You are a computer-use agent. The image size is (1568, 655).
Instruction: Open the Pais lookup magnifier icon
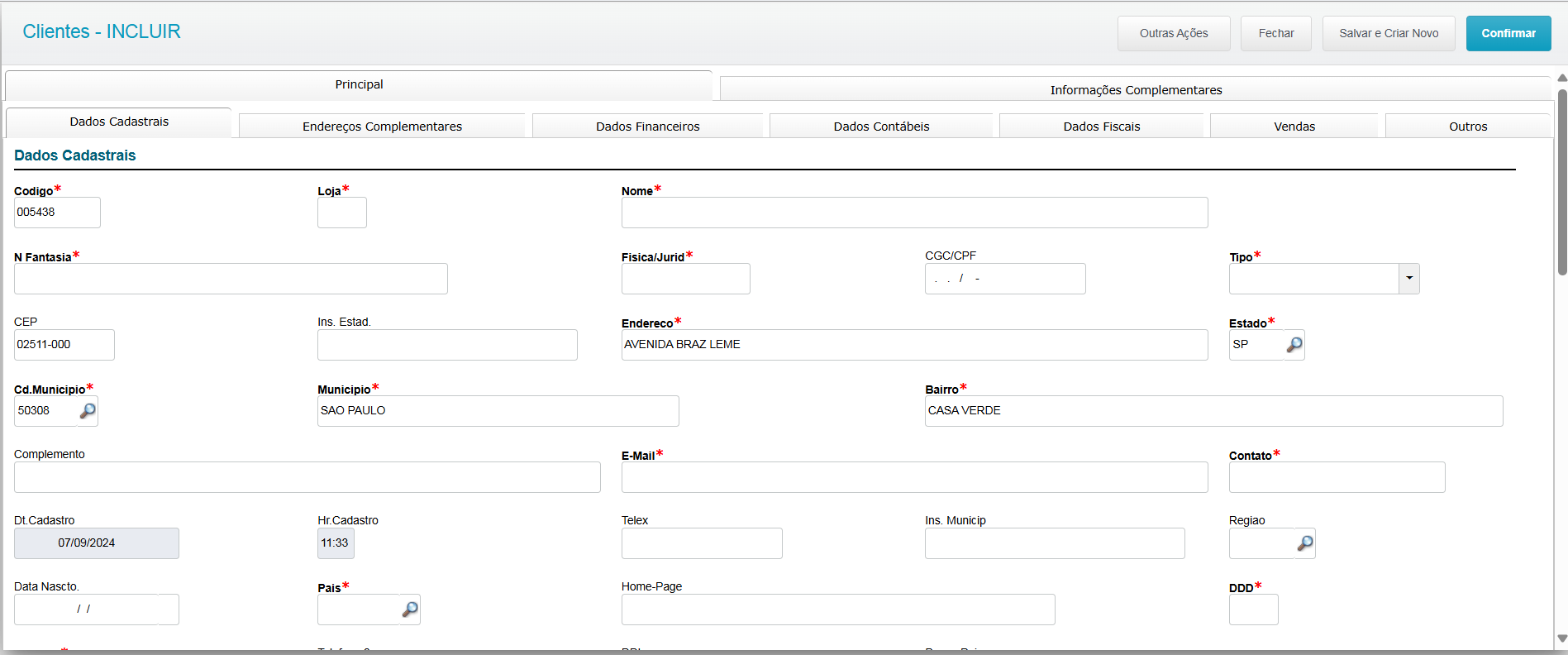[410, 610]
